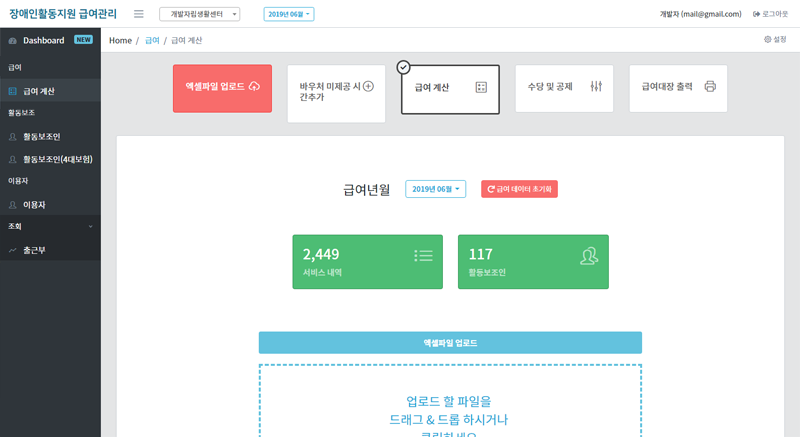Screen dimensions: 800x437
Task: Click the people icon on 활동보조인 green card
Action: pyautogui.click(x=589, y=256)
